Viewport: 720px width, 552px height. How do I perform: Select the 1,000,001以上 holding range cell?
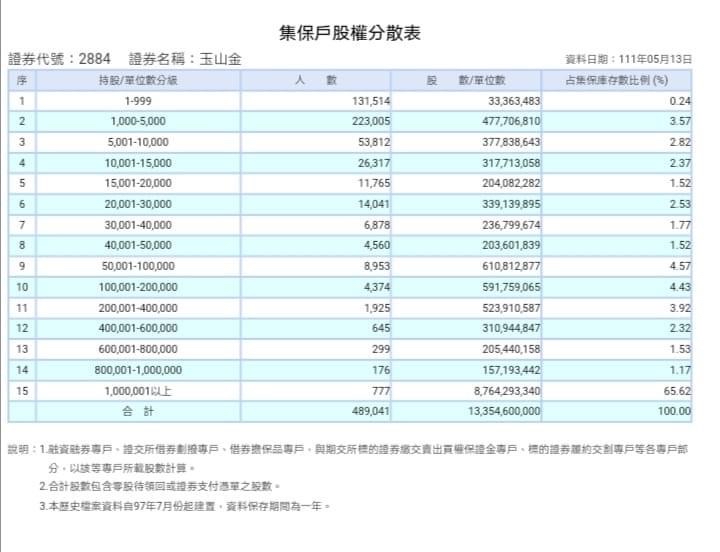click(138, 390)
